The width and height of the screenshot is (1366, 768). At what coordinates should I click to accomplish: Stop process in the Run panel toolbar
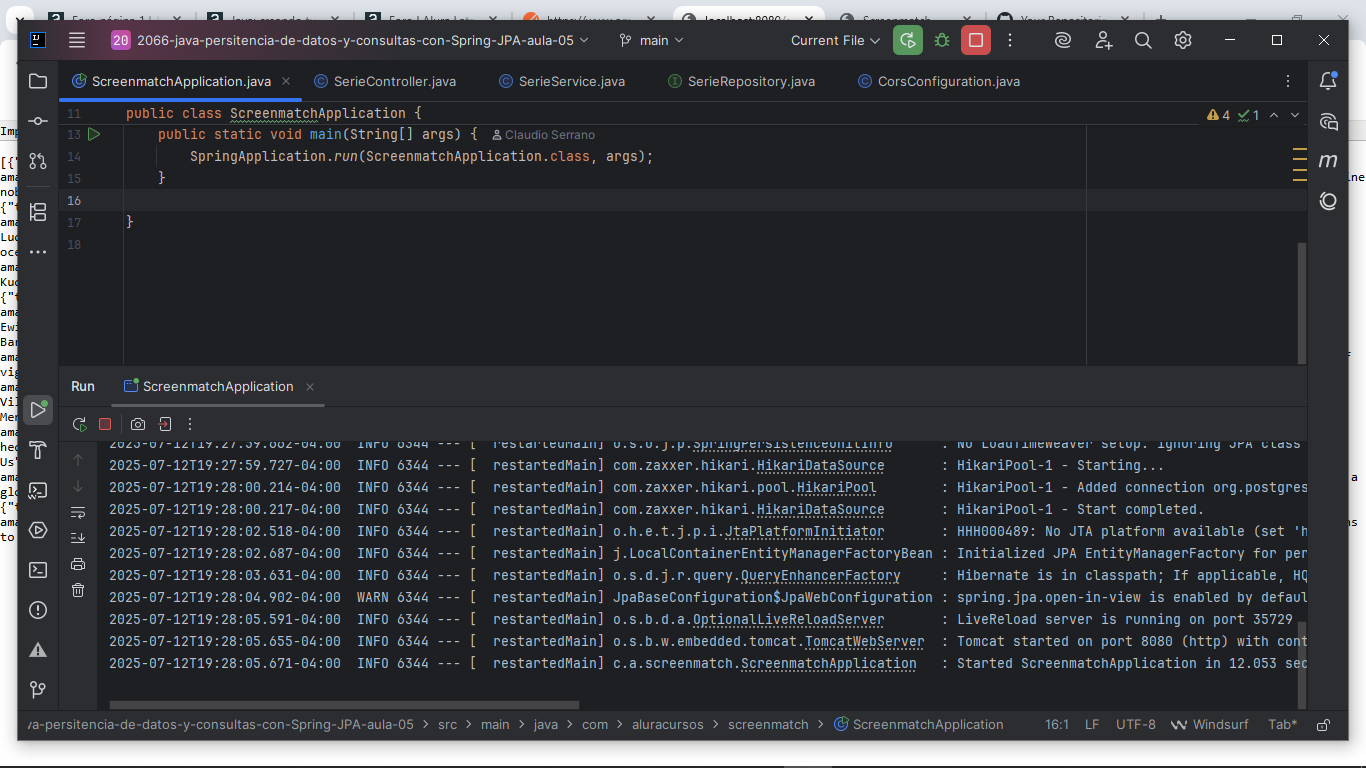point(105,424)
